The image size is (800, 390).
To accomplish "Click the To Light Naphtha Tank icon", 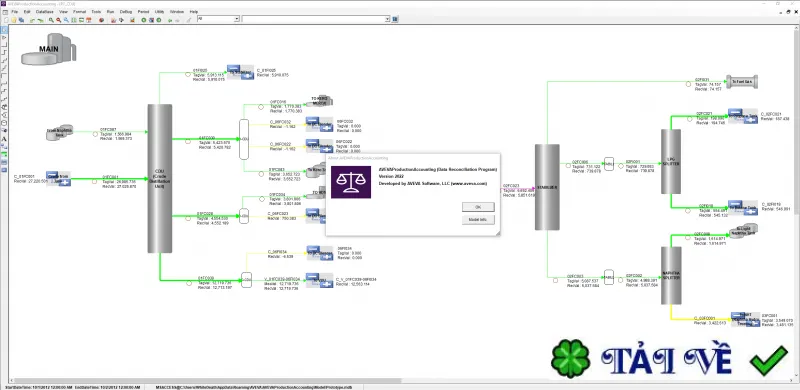I will 743,230.
